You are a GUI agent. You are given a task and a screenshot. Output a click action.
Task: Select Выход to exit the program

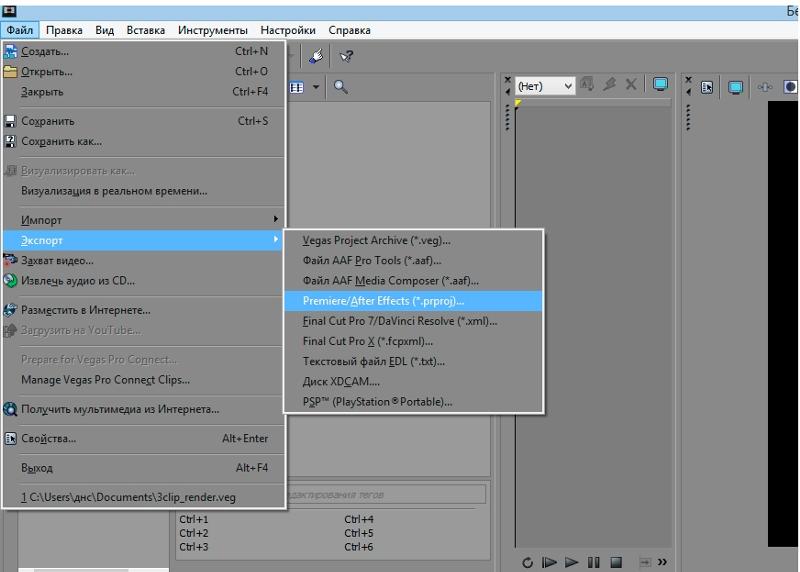point(143,467)
